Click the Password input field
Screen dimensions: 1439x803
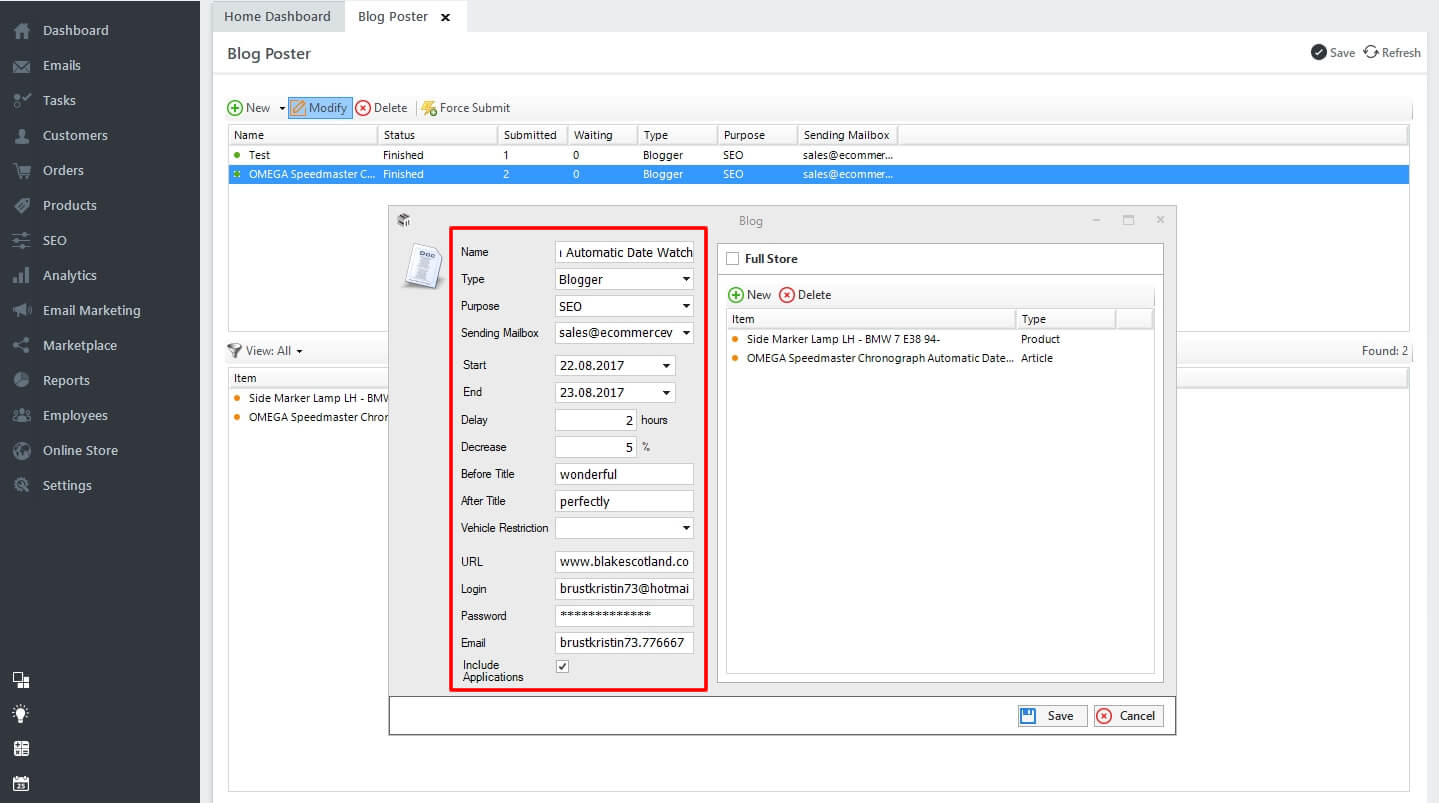tap(624, 616)
